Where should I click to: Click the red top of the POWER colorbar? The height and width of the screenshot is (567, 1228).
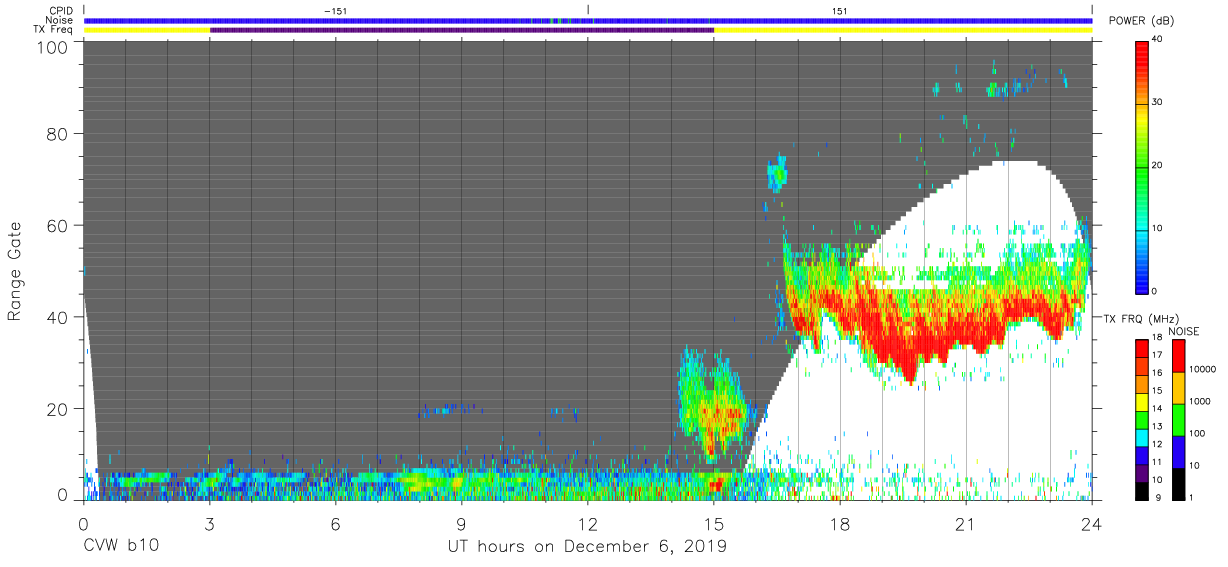[x=1142, y=50]
